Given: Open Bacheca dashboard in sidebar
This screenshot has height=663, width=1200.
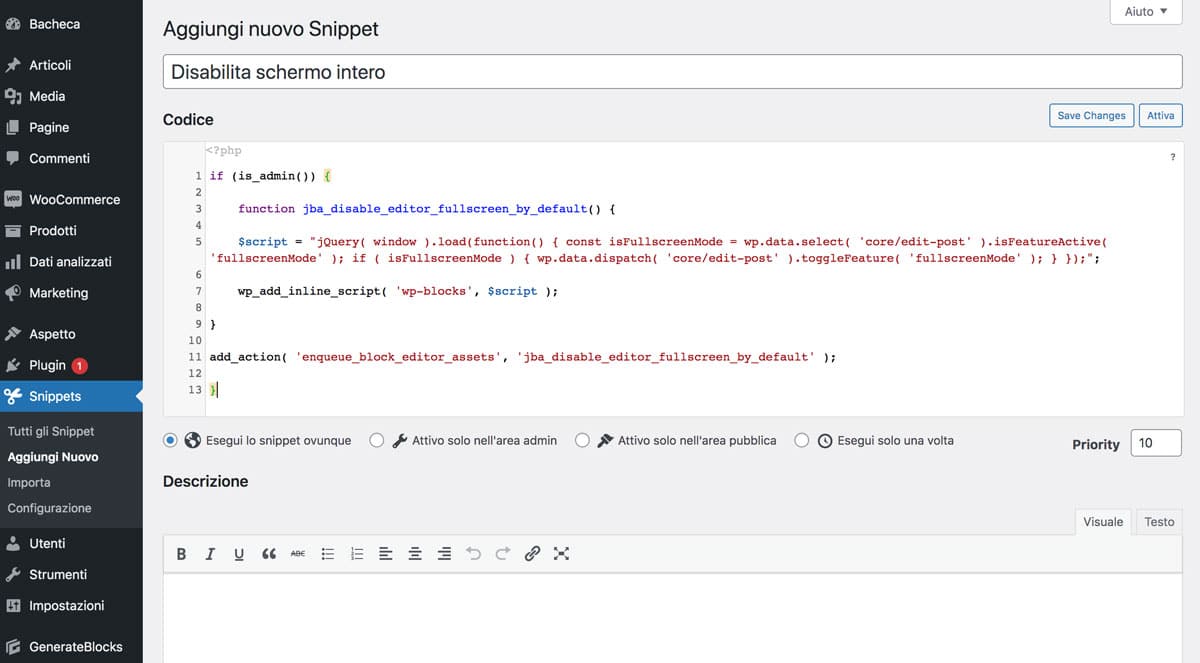Looking at the screenshot, I should (x=71, y=24).
